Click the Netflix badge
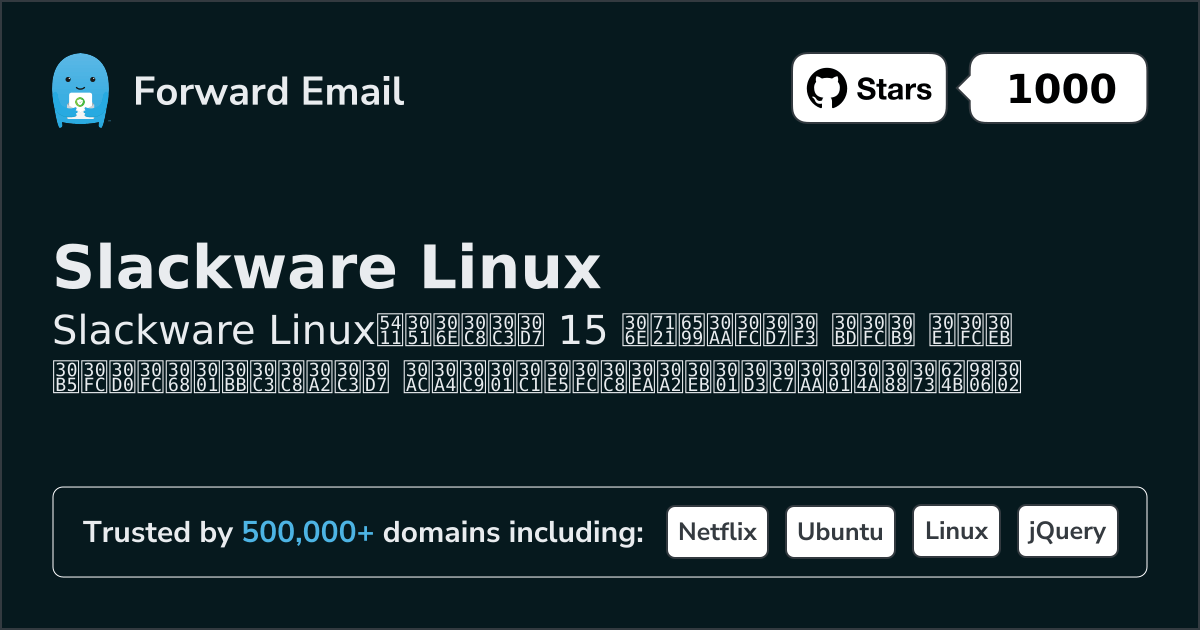Screen dimensions: 1200x630 tap(717, 532)
